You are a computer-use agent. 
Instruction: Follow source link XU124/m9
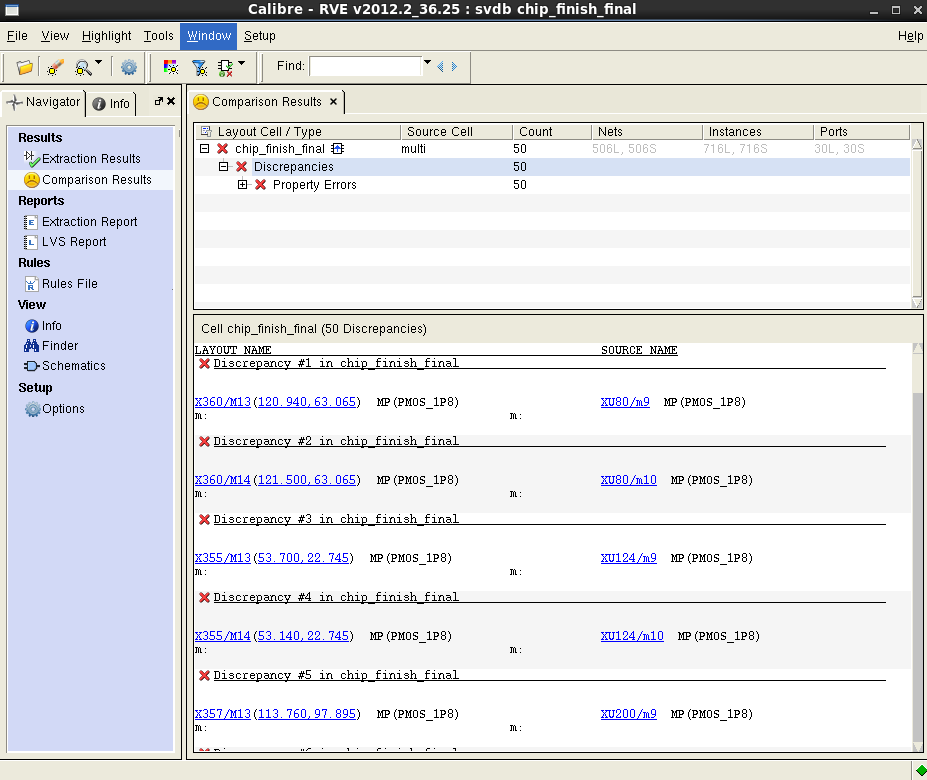(x=628, y=558)
